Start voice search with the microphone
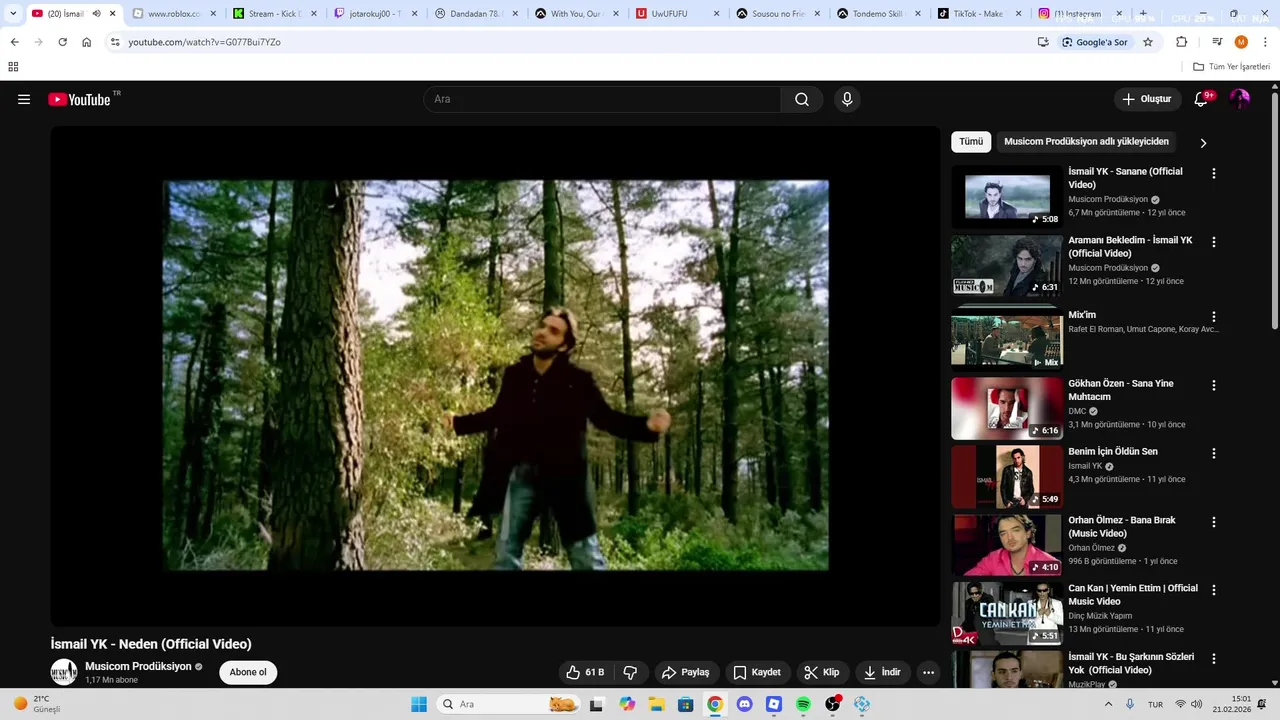Viewport: 1280px width, 720px height. point(847,99)
